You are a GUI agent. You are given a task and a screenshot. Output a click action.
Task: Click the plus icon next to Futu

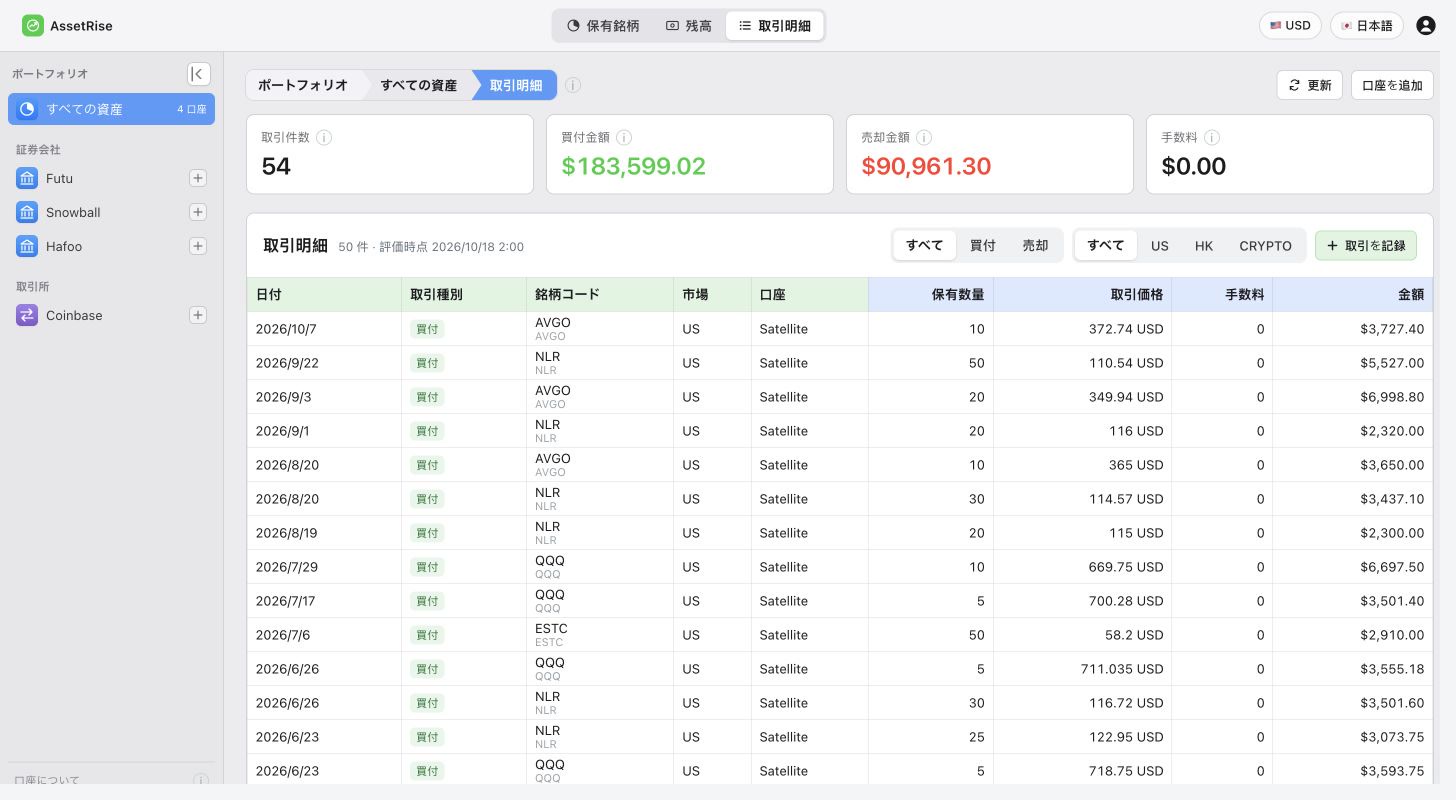pos(198,178)
